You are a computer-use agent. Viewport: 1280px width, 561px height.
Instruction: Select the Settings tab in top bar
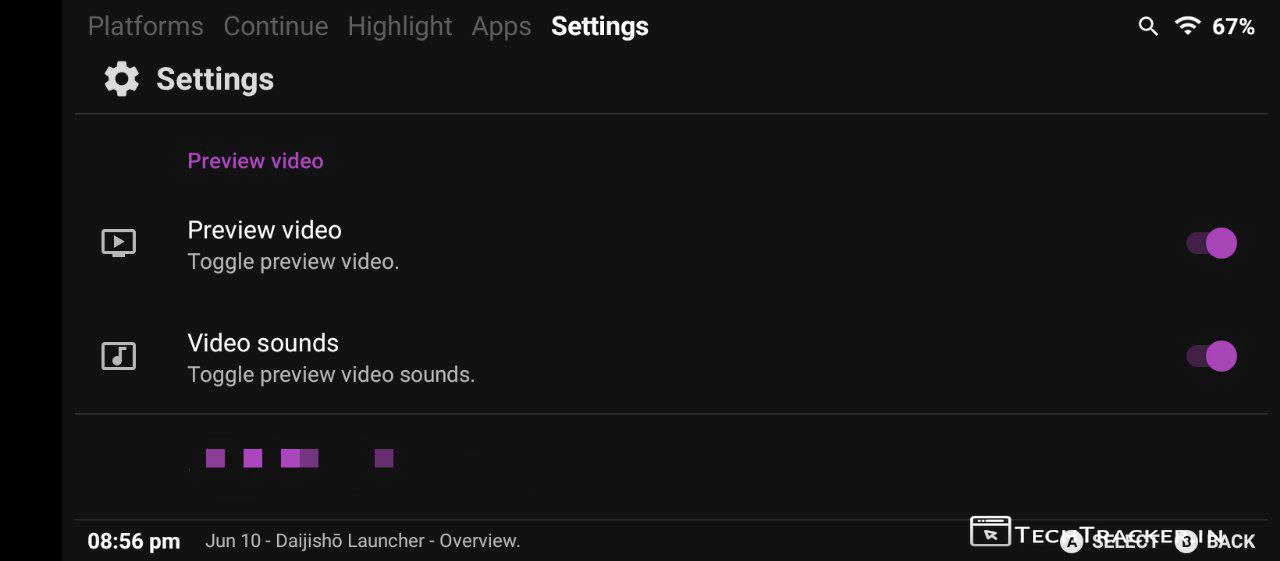tap(600, 27)
